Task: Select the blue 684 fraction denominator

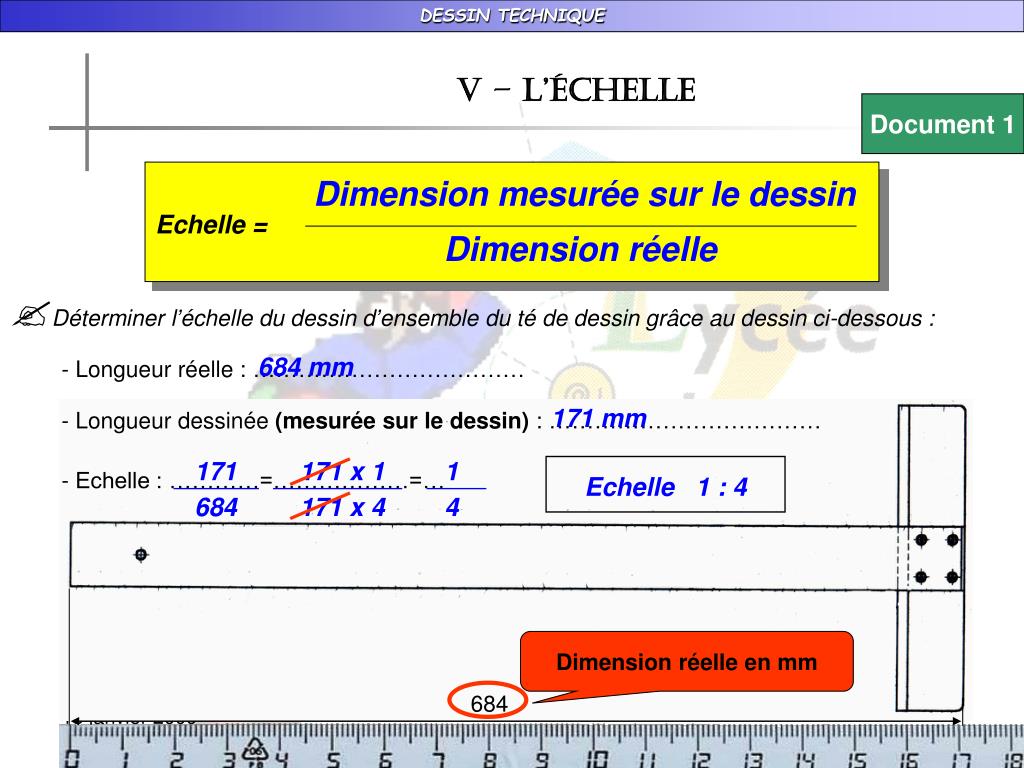Action: pos(217,507)
